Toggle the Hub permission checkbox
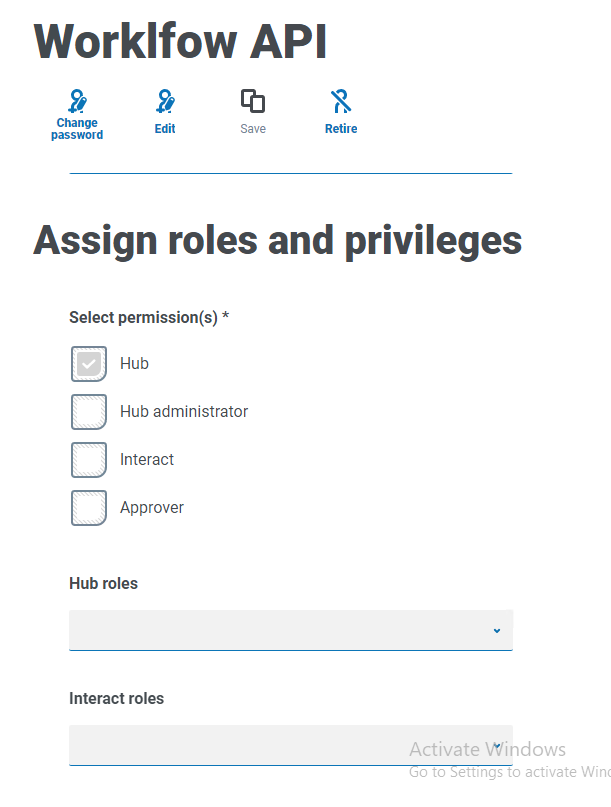This screenshot has height=807, width=611. (x=89, y=364)
